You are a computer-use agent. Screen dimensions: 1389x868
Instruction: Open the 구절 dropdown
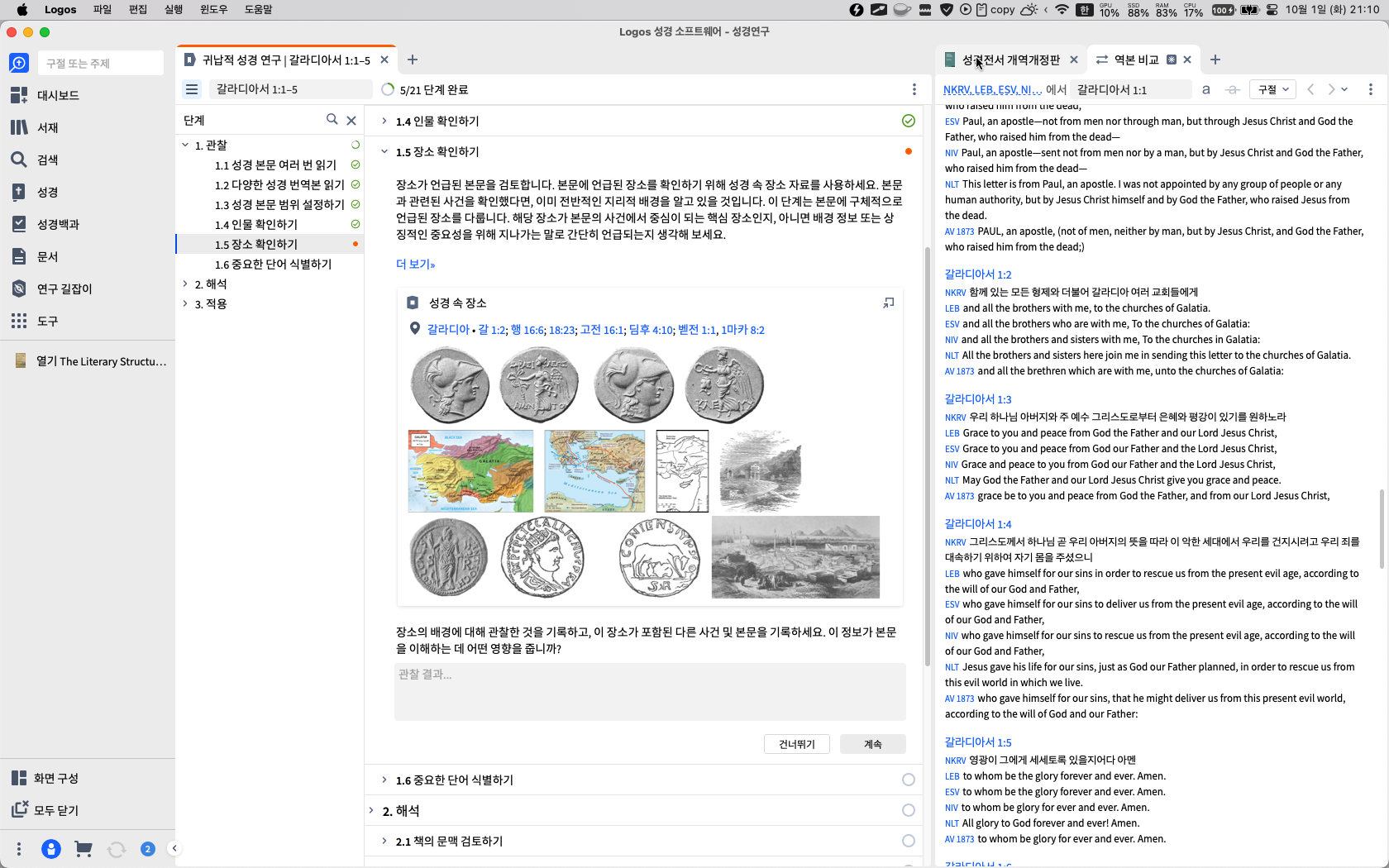tap(1273, 89)
